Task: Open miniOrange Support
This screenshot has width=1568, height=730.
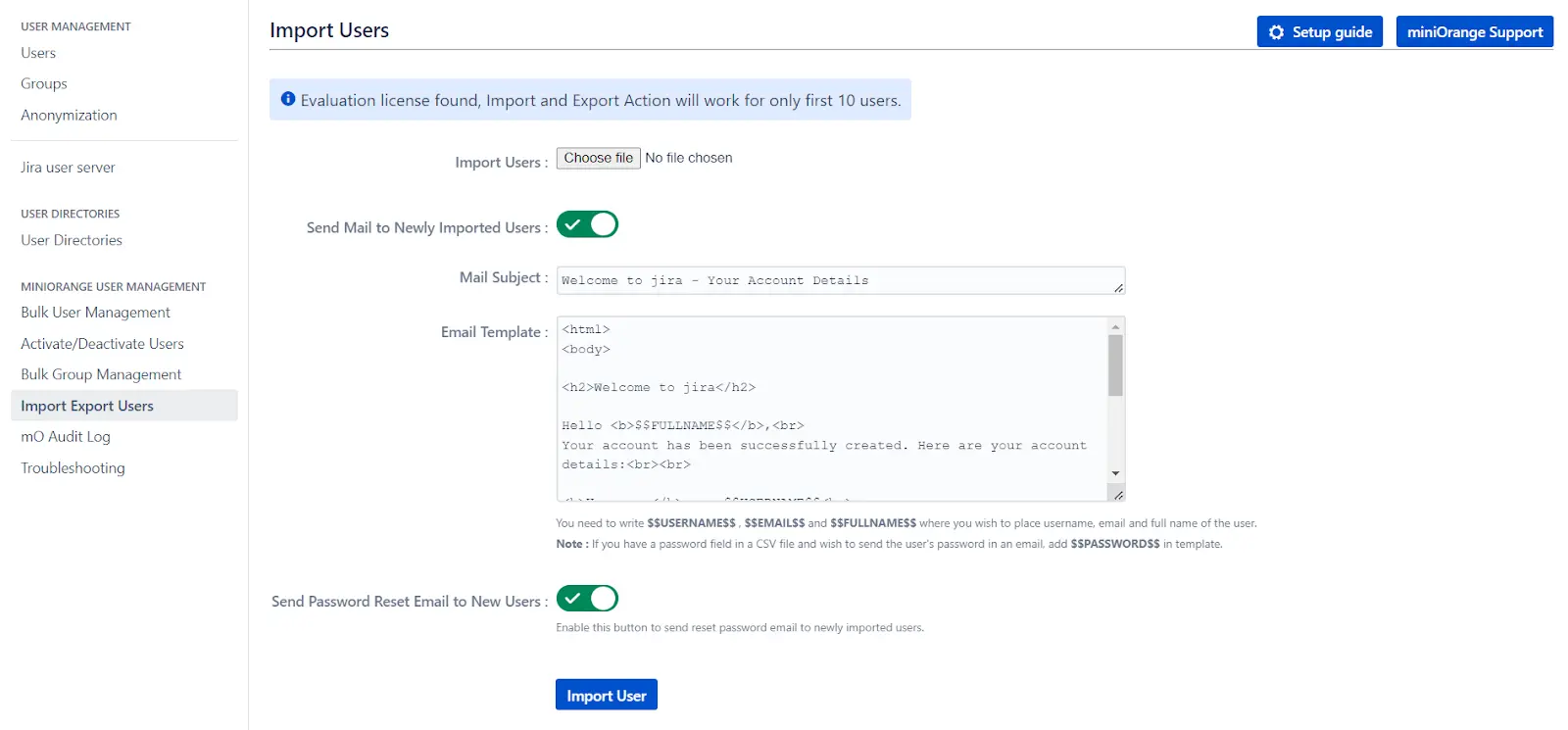Action: (x=1474, y=32)
